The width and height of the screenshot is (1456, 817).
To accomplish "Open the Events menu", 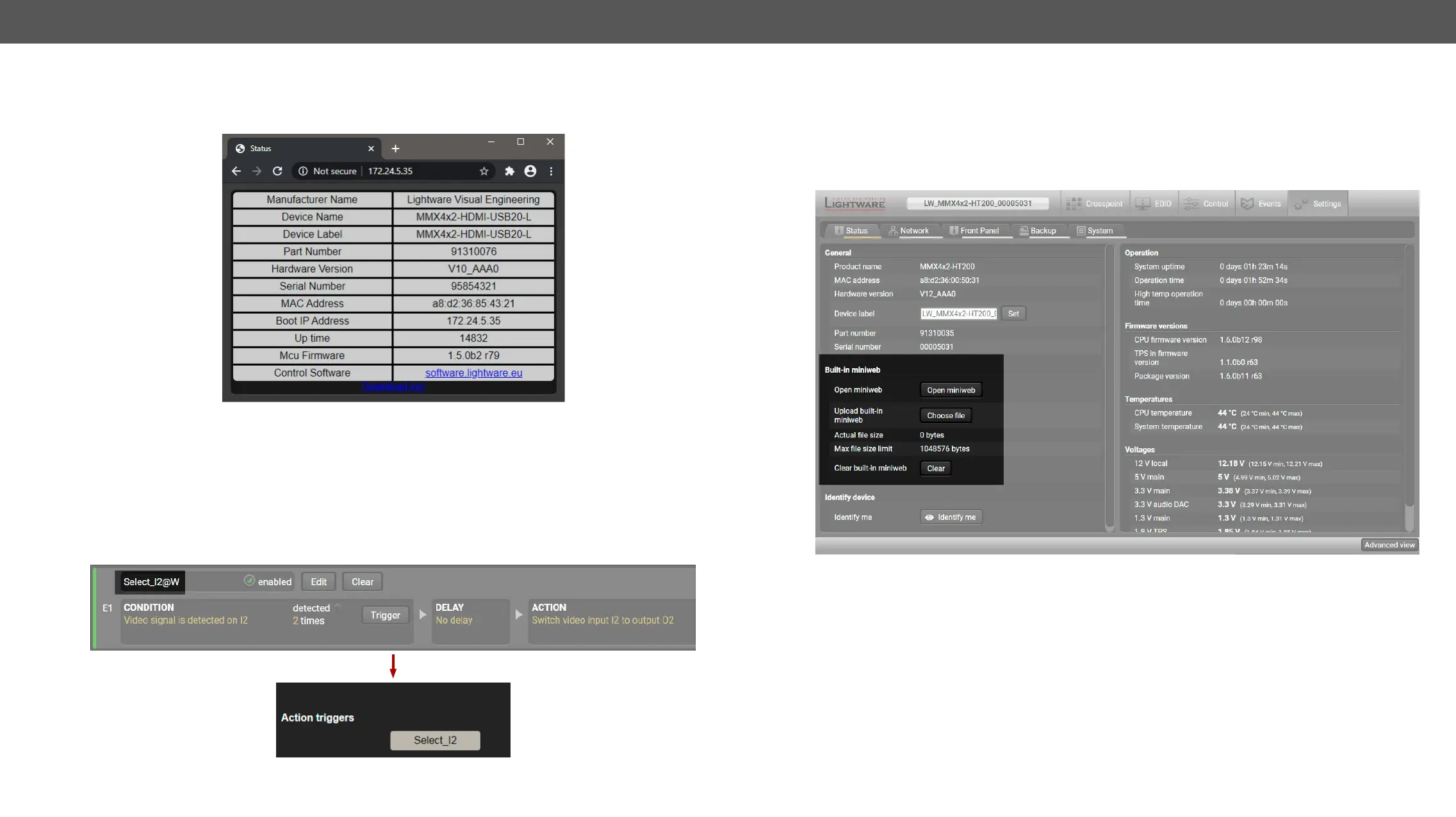I will (1261, 204).
